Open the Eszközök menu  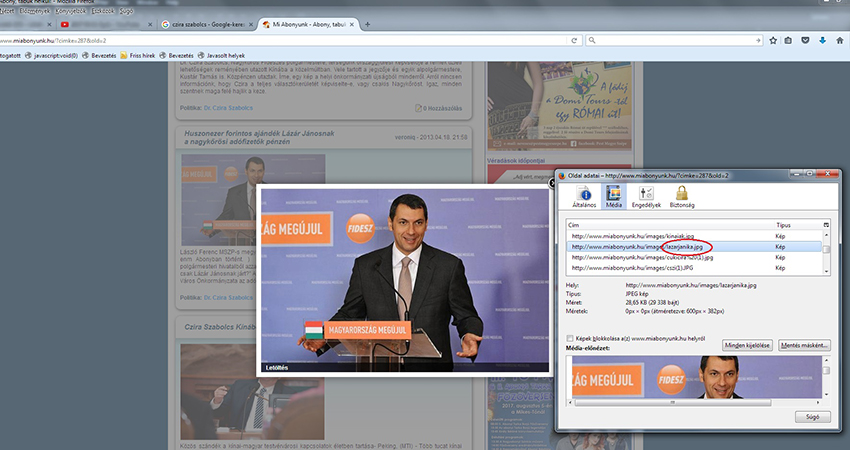tap(103, 11)
